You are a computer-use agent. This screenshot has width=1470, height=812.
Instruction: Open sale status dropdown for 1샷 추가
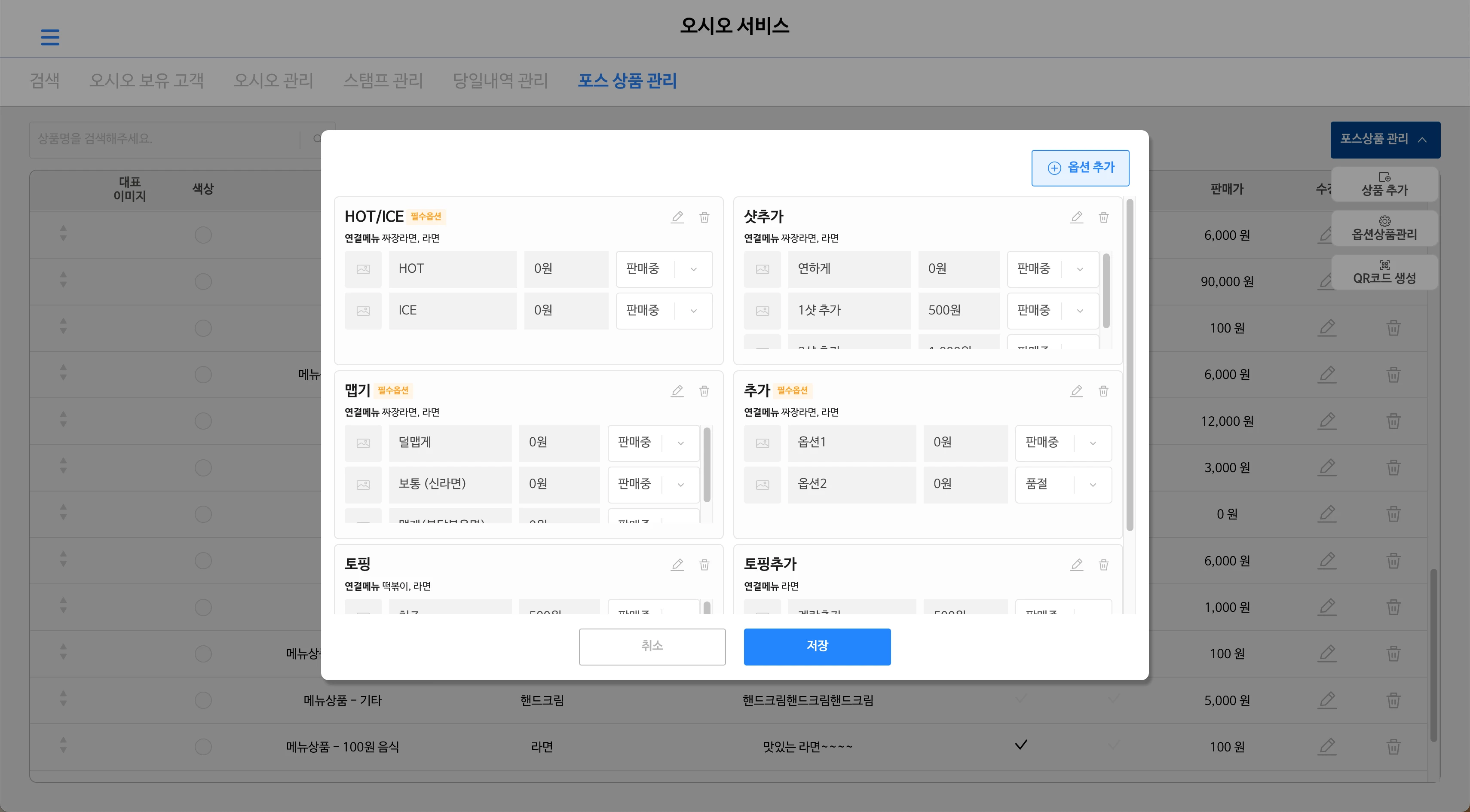pos(1053,311)
